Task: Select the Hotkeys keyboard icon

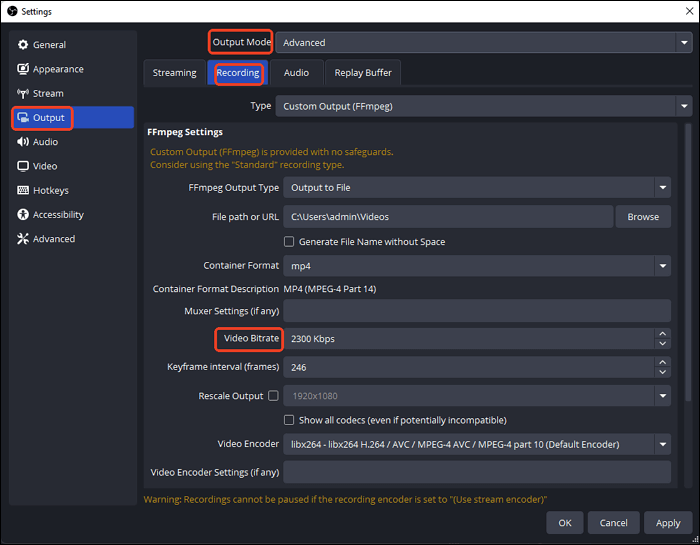Action: (24, 190)
